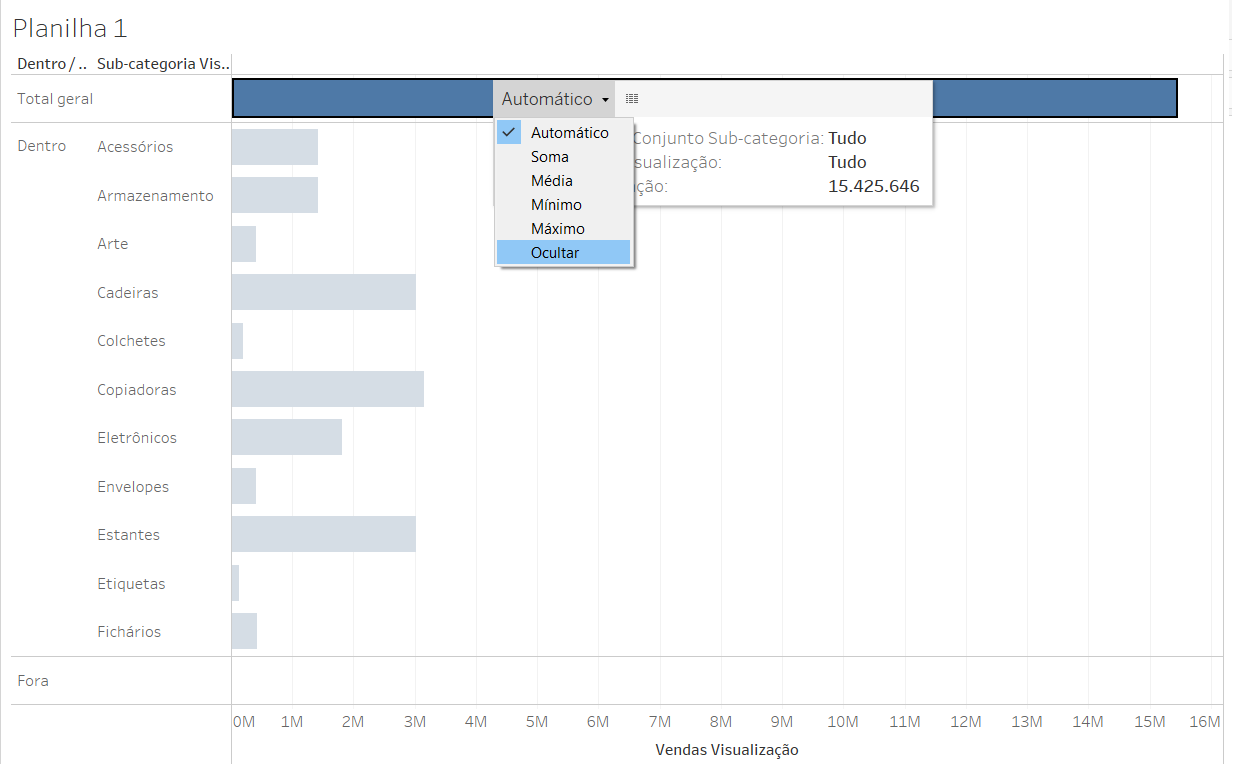Click the Armazenamento row label
Viewport: 1233px width, 764px height.
pos(155,196)
